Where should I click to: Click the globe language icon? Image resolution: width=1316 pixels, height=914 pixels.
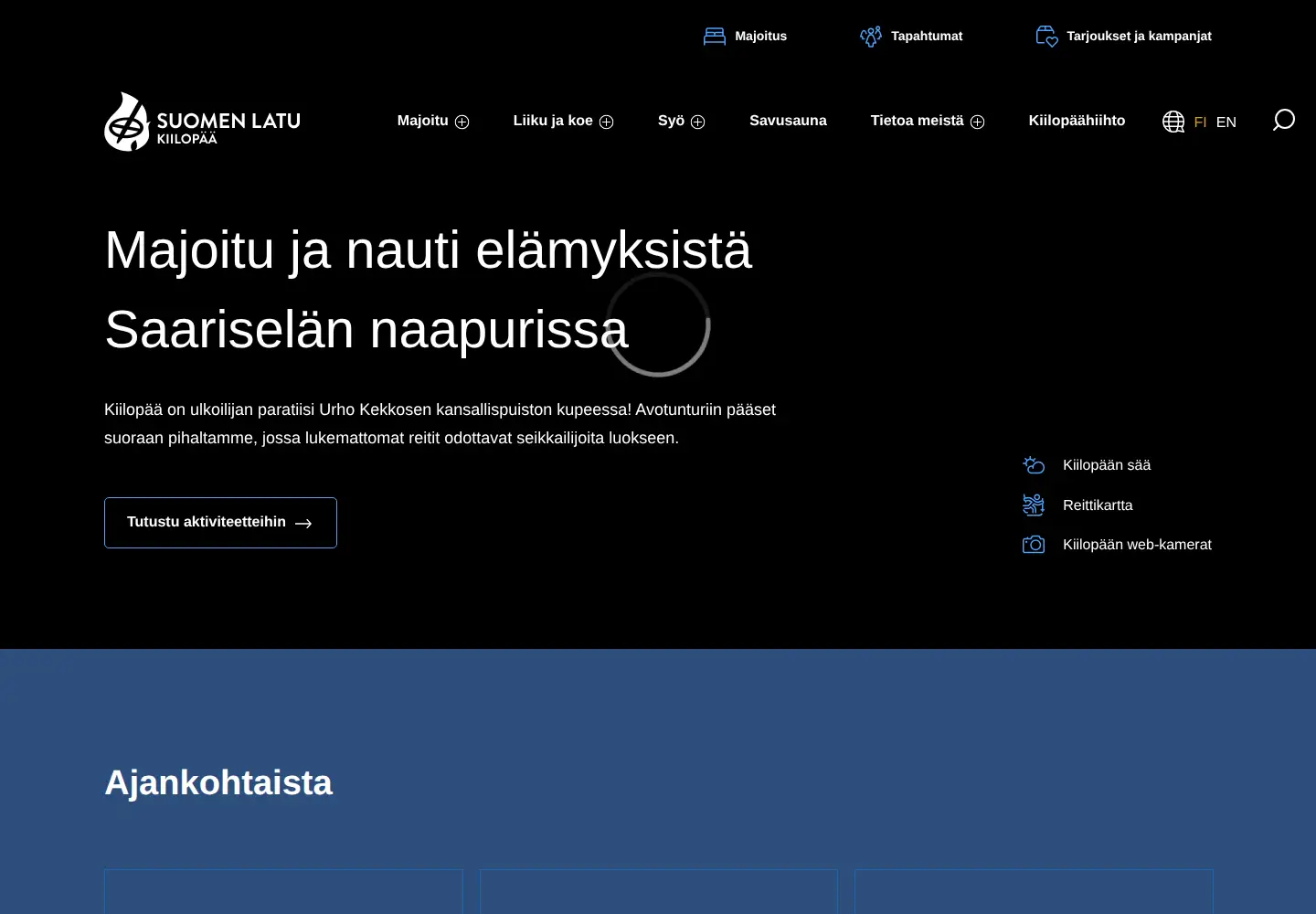click(x=1173, y=122)
